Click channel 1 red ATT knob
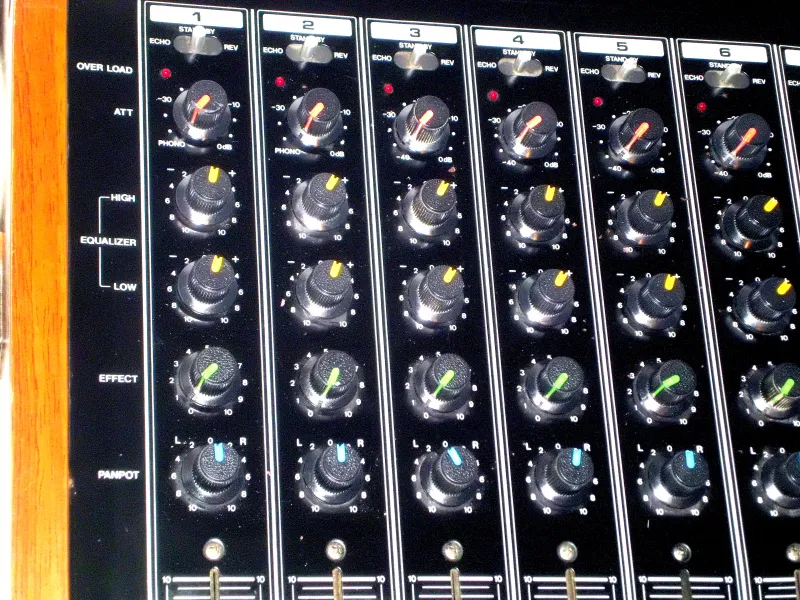The width and height of the screenshot is (800, 600). (204, 109)
